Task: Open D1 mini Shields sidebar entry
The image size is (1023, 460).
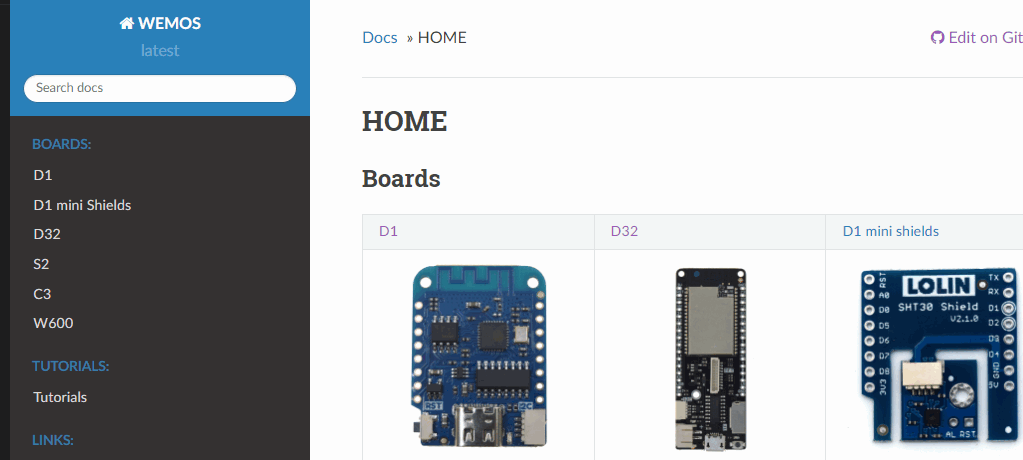Action: (x=82, y=205)
